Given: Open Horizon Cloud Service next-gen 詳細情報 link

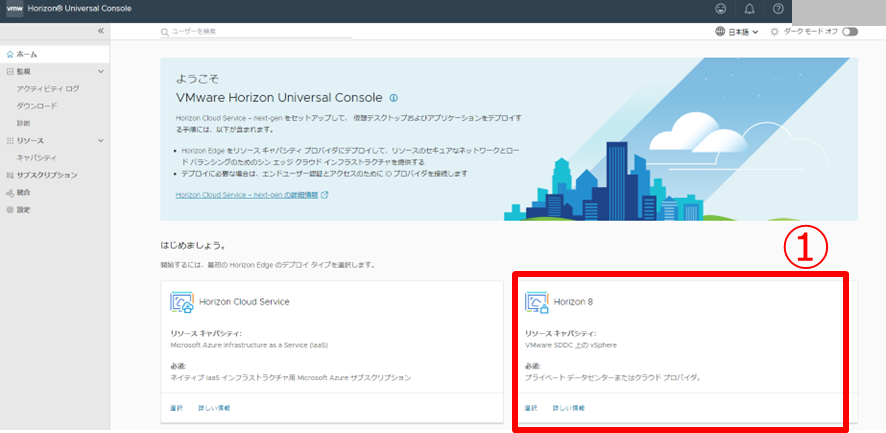Looking at the screenshot, I should pos(247,195).
